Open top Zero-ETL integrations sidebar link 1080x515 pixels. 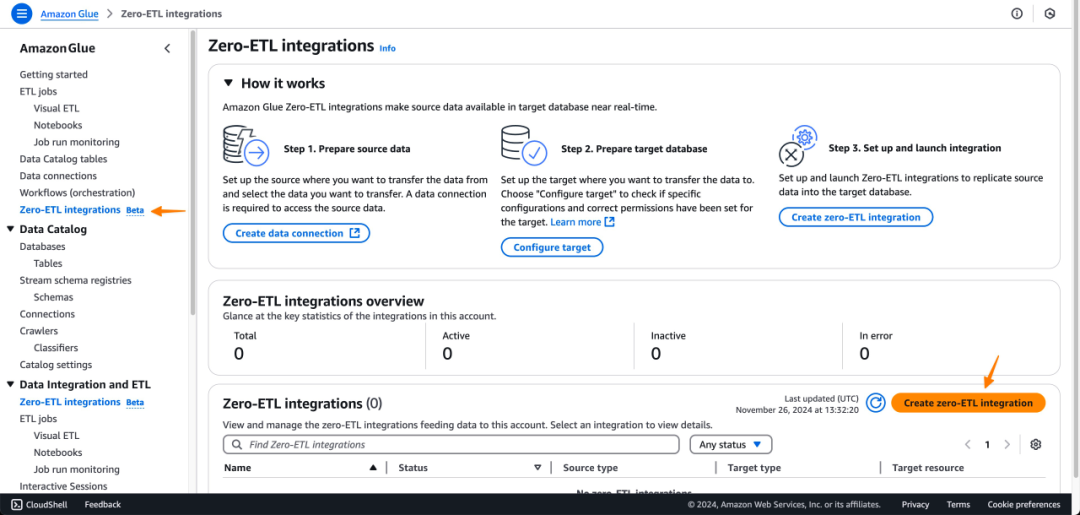(x=70, y=210)
